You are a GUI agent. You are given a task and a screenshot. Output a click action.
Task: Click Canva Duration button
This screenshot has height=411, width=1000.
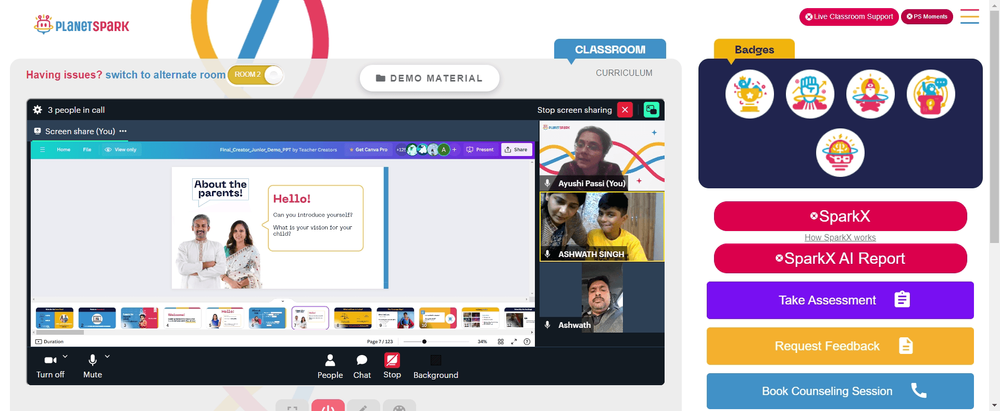49,341
